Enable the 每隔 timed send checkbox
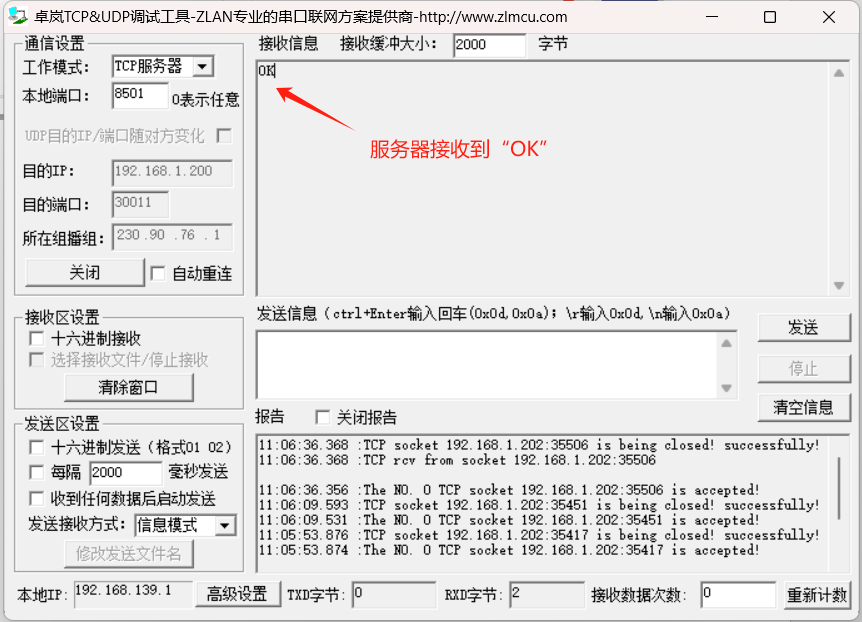Viewport: 862px width, 622px height. point(37,472)
